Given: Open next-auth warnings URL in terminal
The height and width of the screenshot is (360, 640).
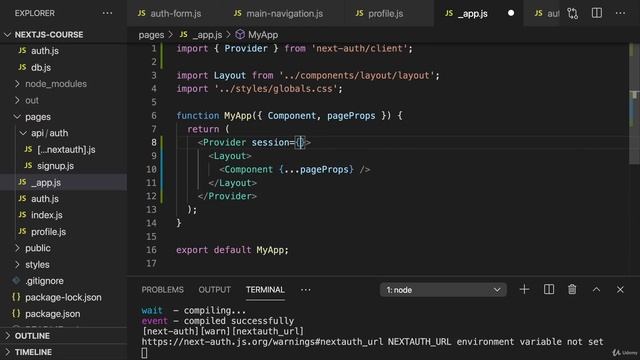Looking at the screenshot, I should point(261,342).
